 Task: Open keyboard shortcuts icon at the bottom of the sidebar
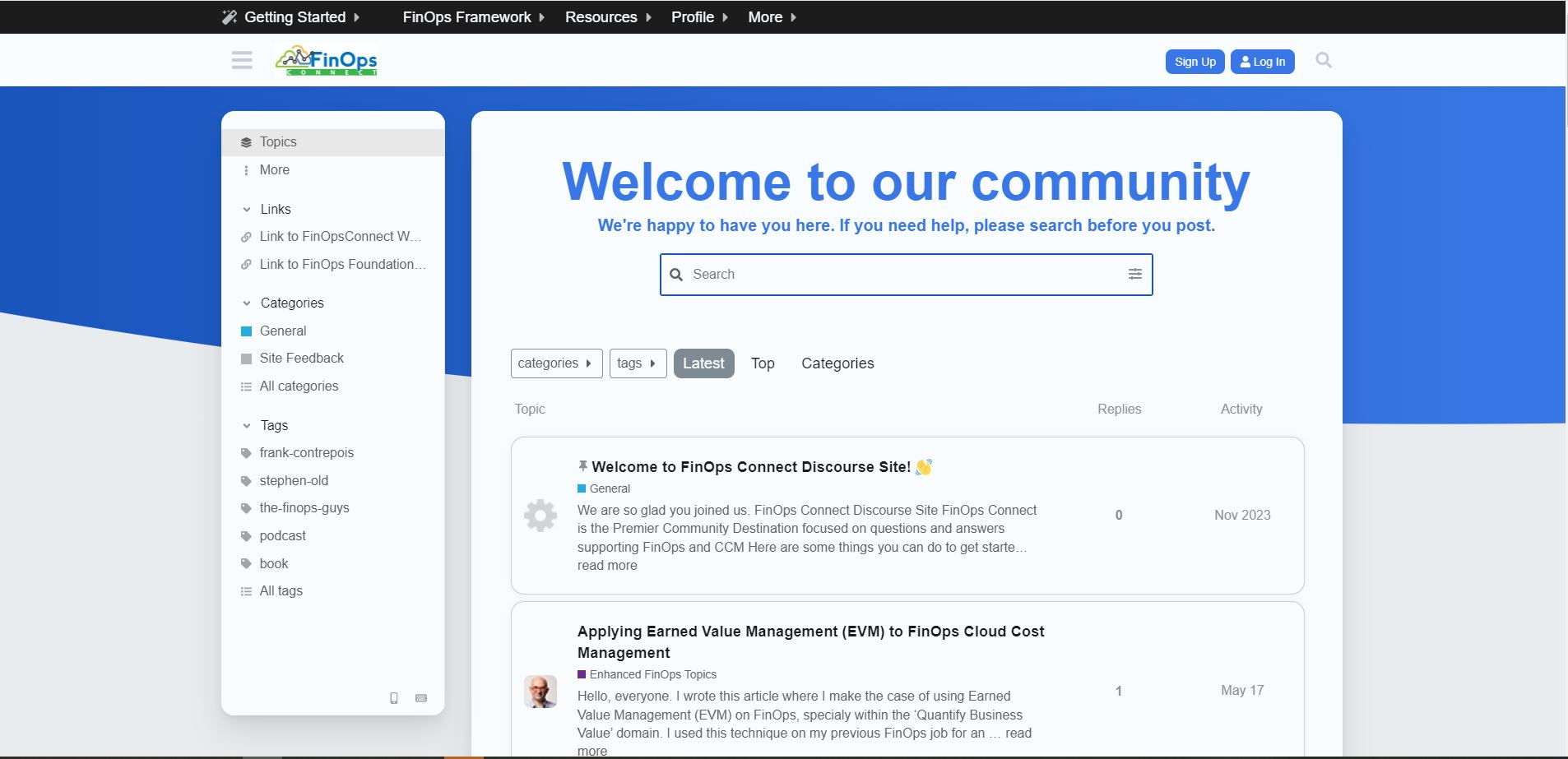[x=421, y=698]
